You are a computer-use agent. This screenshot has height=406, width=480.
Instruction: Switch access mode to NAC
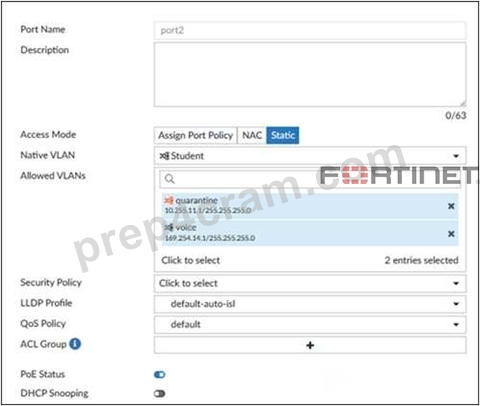252,135
